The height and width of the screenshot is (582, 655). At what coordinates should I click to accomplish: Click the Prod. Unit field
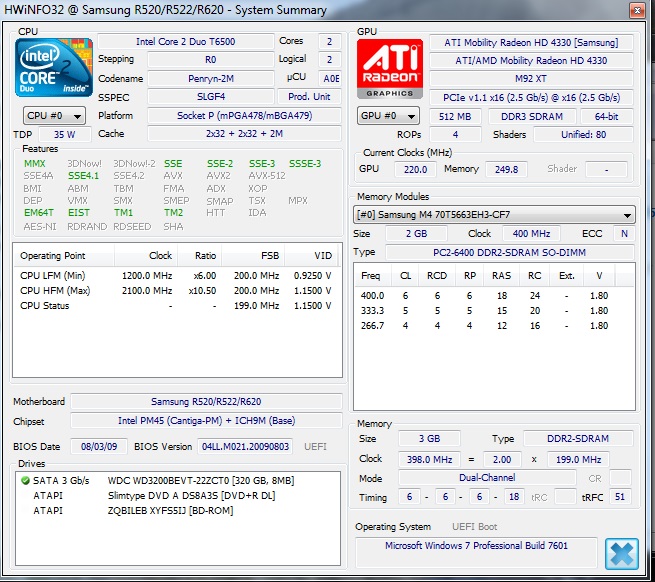[x=309, y=97]
